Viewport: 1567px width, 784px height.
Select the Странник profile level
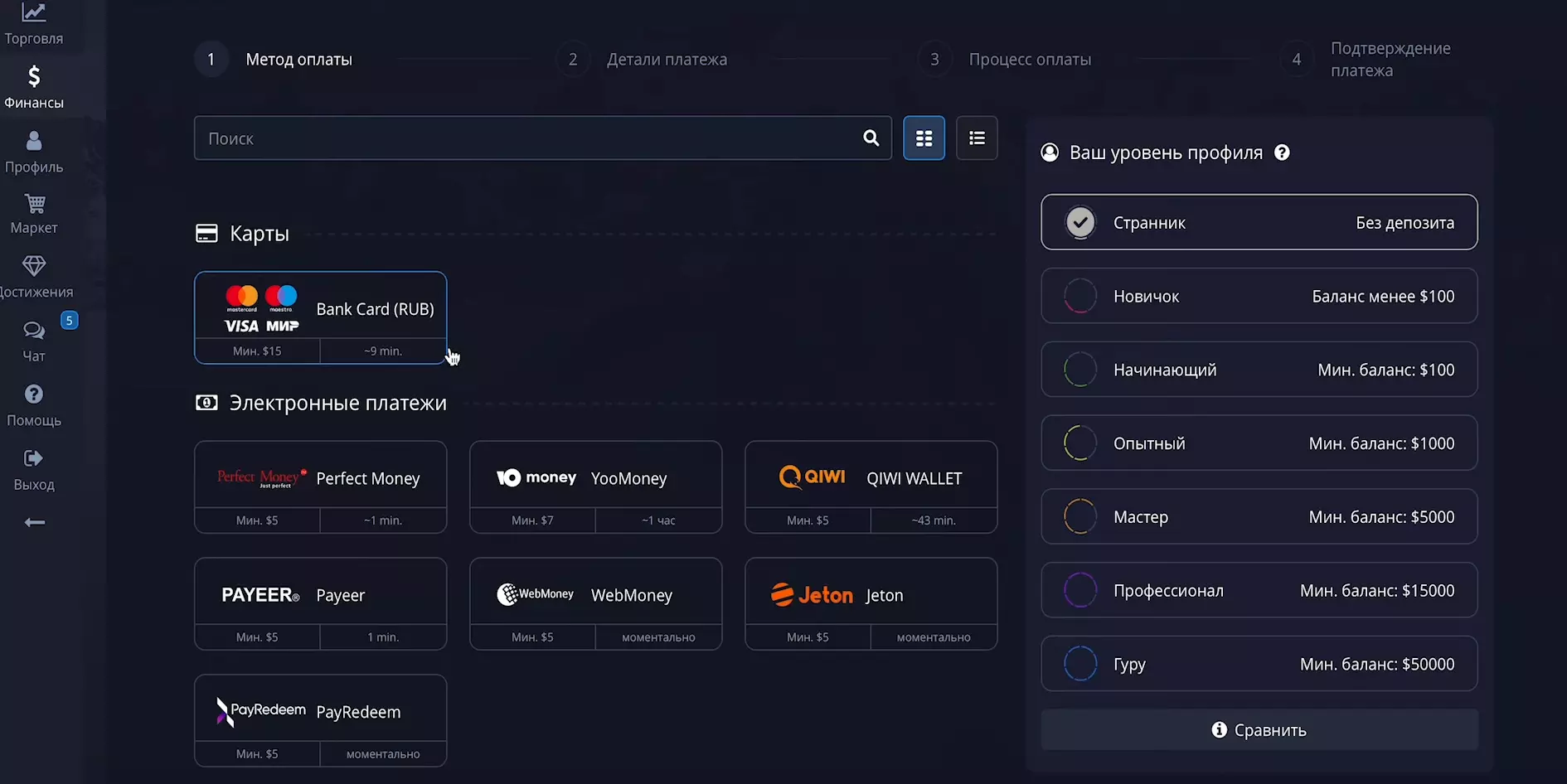[x=1259, y=222]
